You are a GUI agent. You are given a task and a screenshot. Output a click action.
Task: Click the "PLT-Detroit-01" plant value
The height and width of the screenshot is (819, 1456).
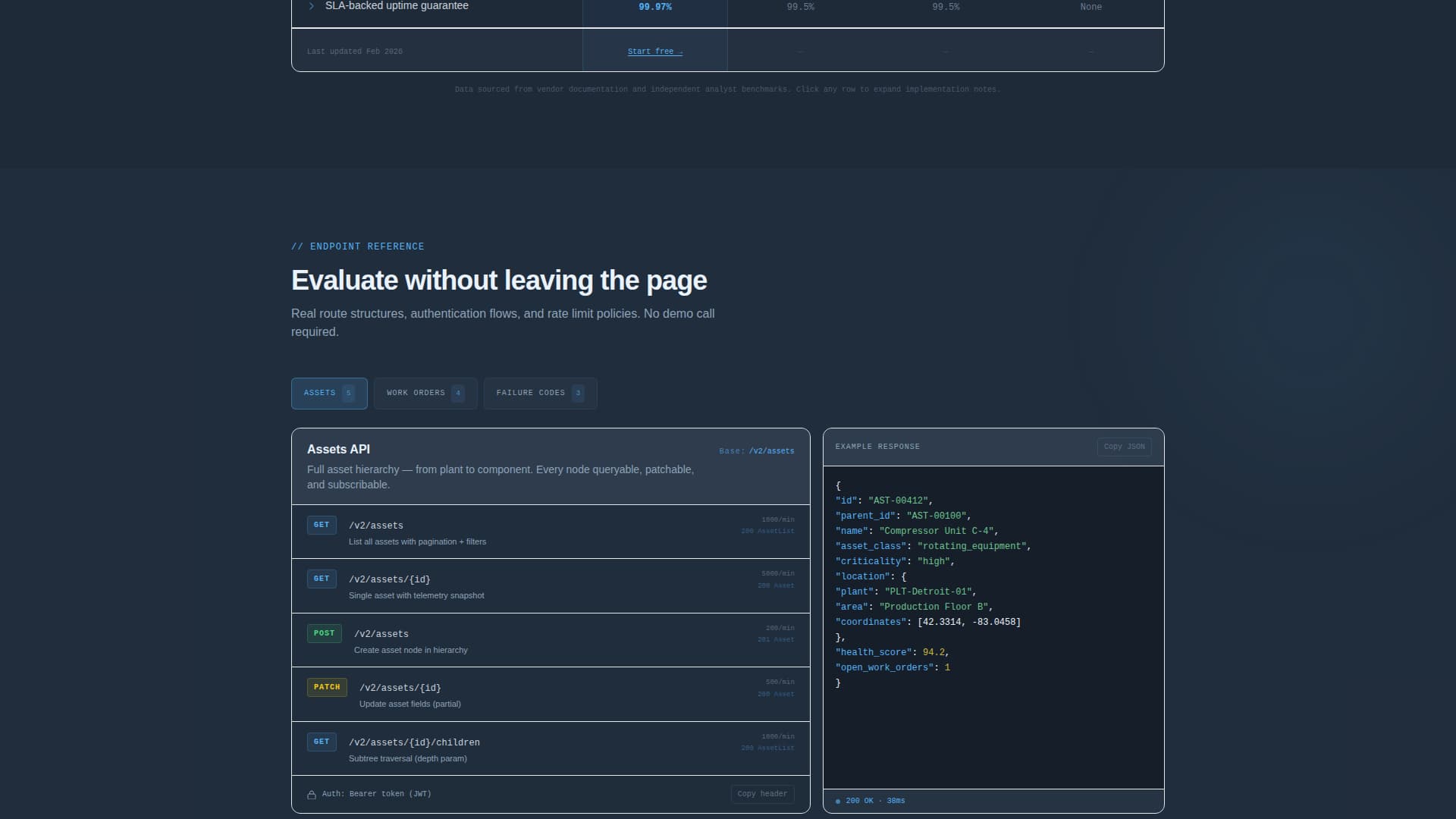(928, 591)
